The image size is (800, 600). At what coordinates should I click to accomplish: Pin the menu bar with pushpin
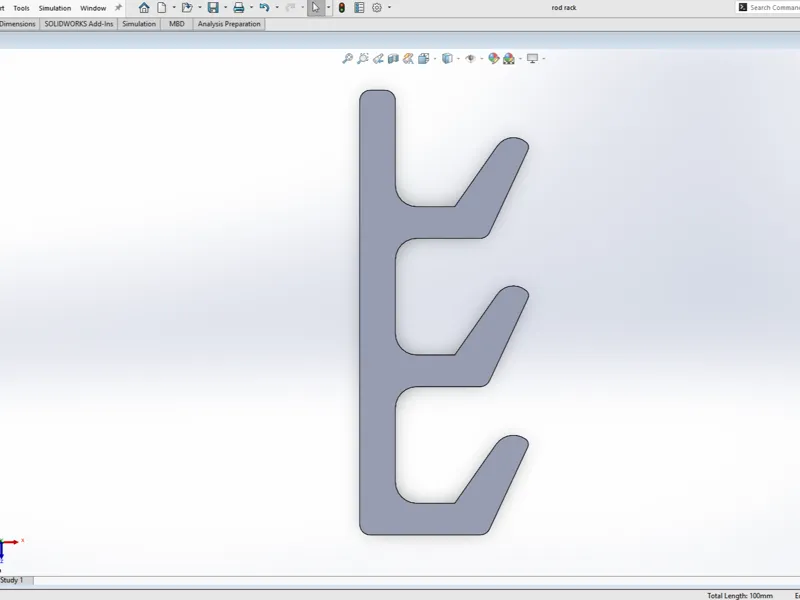[x=118, y=8]
